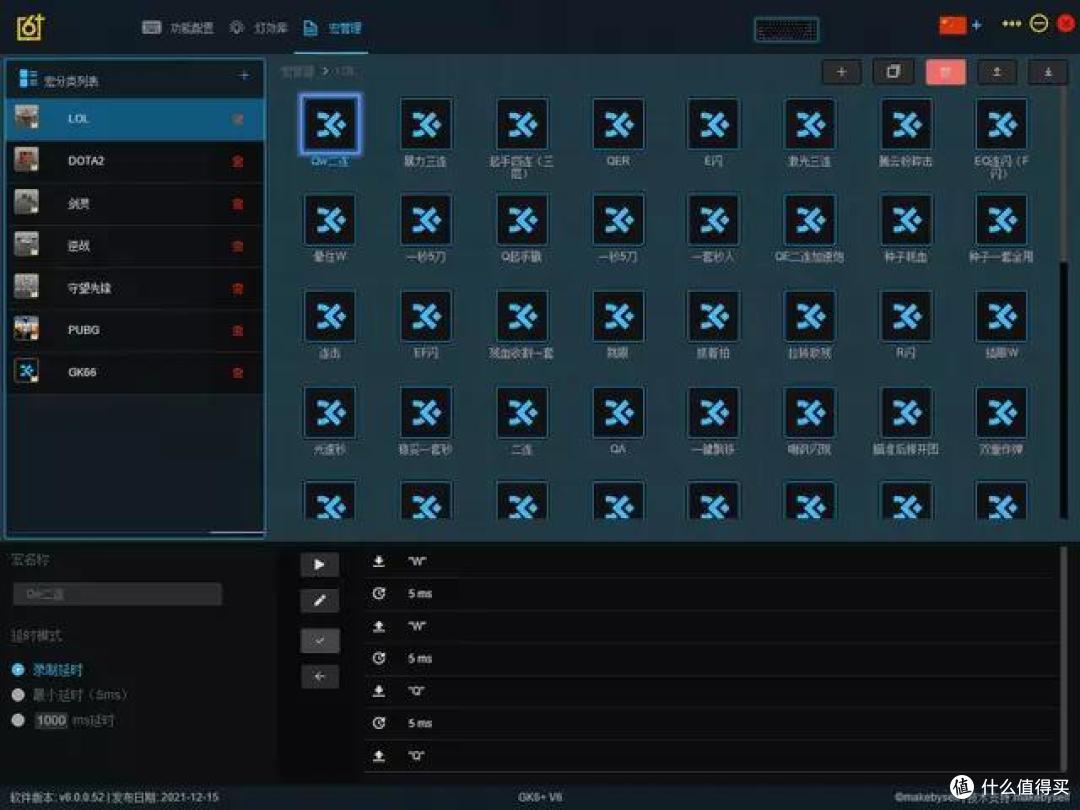Select the "Q" key press-down step
This screenshot has height=810, width=1080.
coord(712,691)
